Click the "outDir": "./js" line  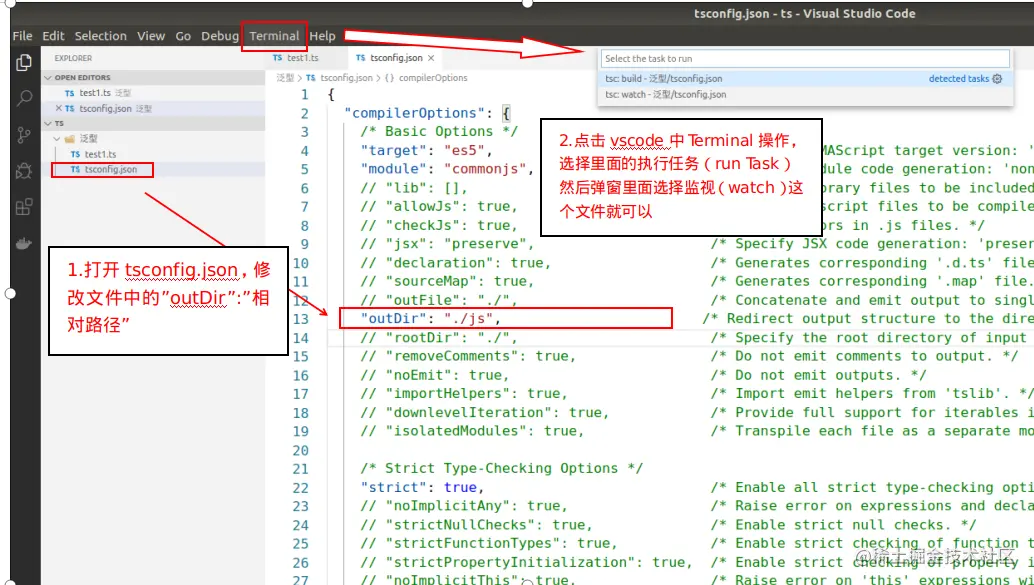(x=431, y=319)
